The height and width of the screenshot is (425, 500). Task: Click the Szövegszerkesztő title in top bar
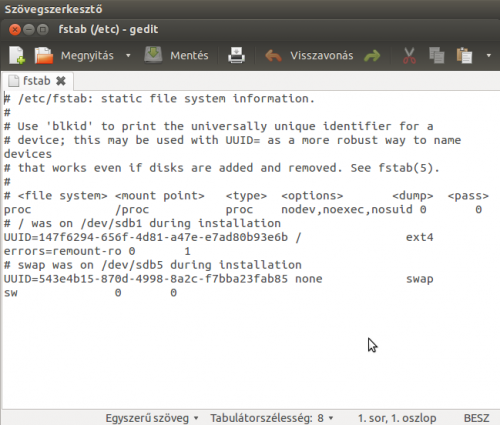53,9
